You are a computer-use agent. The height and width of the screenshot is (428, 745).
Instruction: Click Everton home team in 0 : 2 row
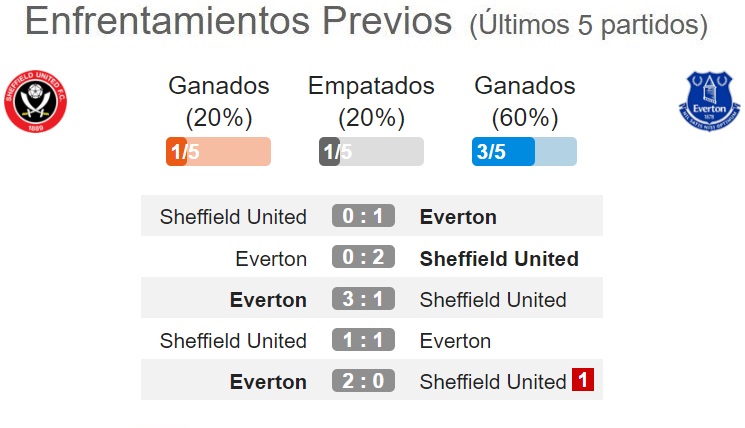click(x=271, y=259)
